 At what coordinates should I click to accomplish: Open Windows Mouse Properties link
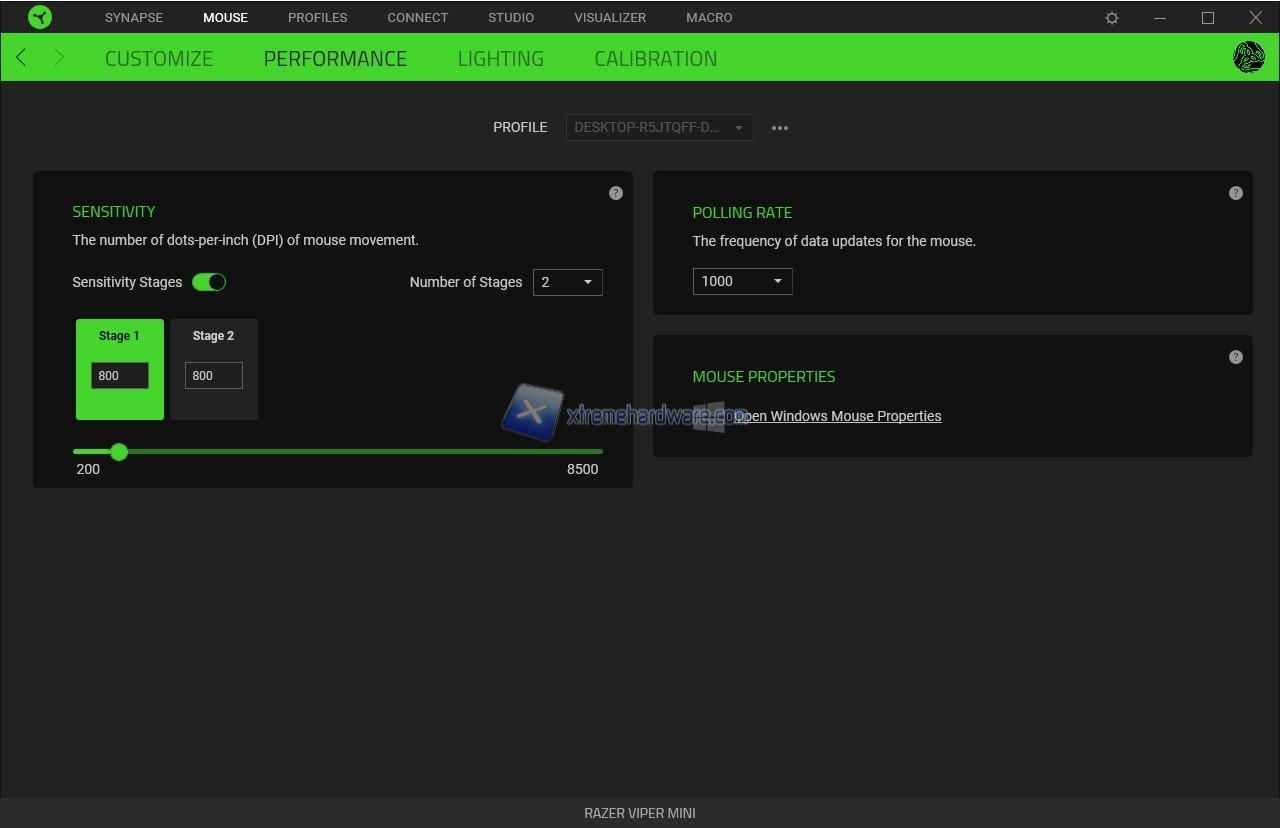pos(837,416)
